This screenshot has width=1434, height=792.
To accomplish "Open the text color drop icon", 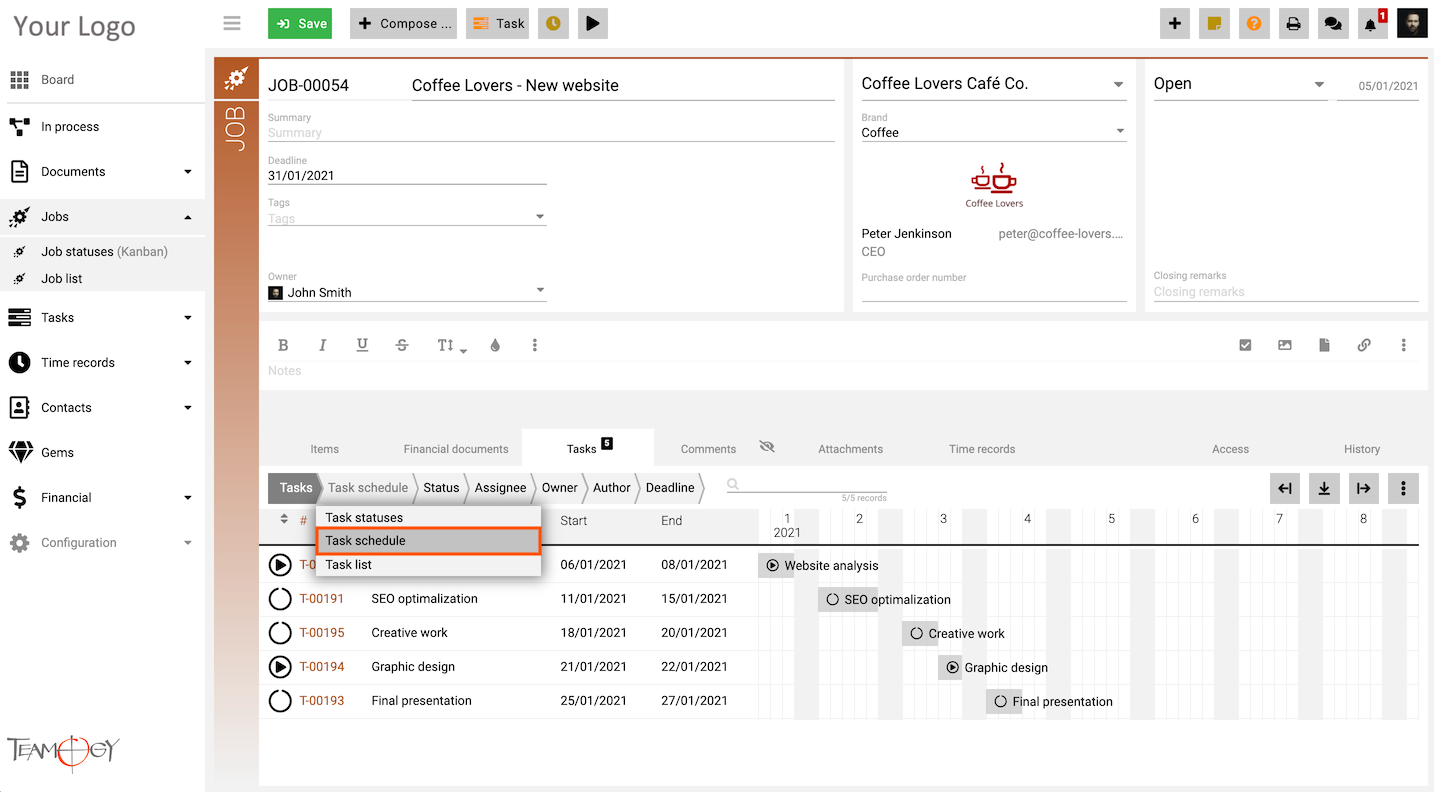I will [495, 345].
